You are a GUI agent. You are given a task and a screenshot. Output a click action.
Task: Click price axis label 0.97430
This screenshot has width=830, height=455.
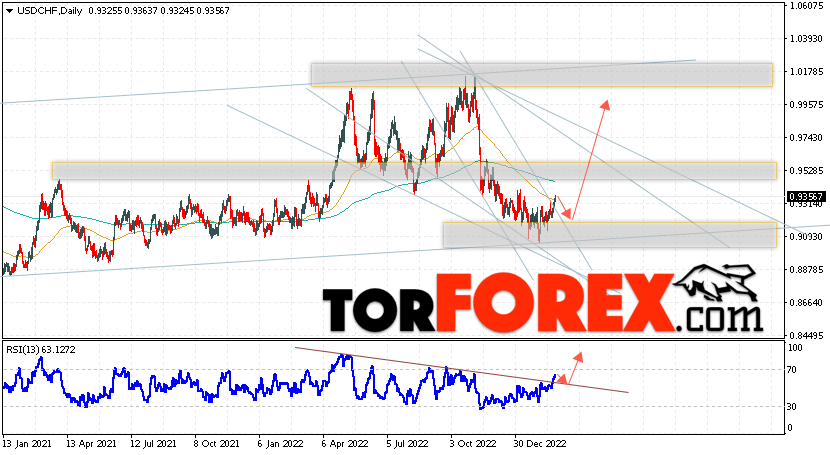click(807, 138)
